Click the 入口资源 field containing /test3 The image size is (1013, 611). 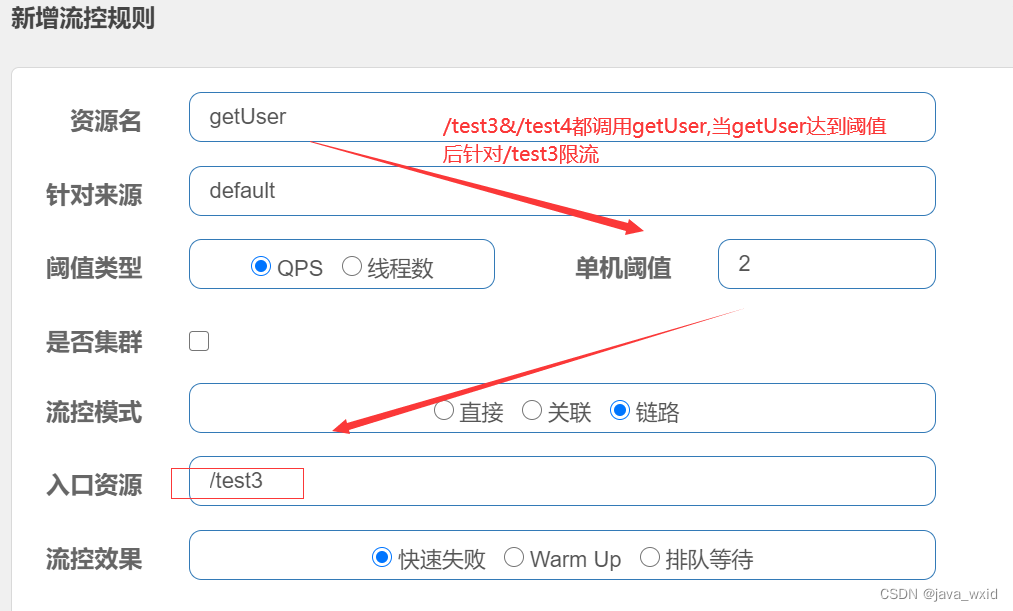tap(562, 481)
